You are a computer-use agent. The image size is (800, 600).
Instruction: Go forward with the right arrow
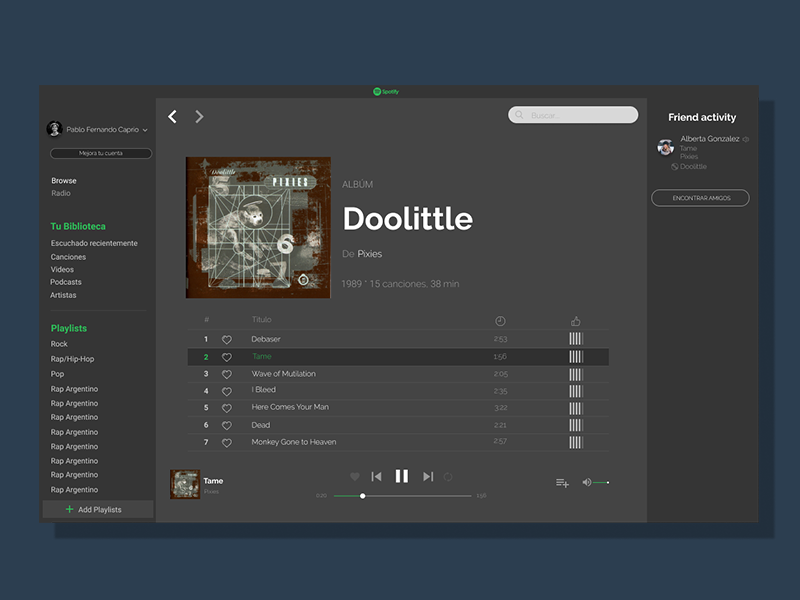click(x=199, y=117)
